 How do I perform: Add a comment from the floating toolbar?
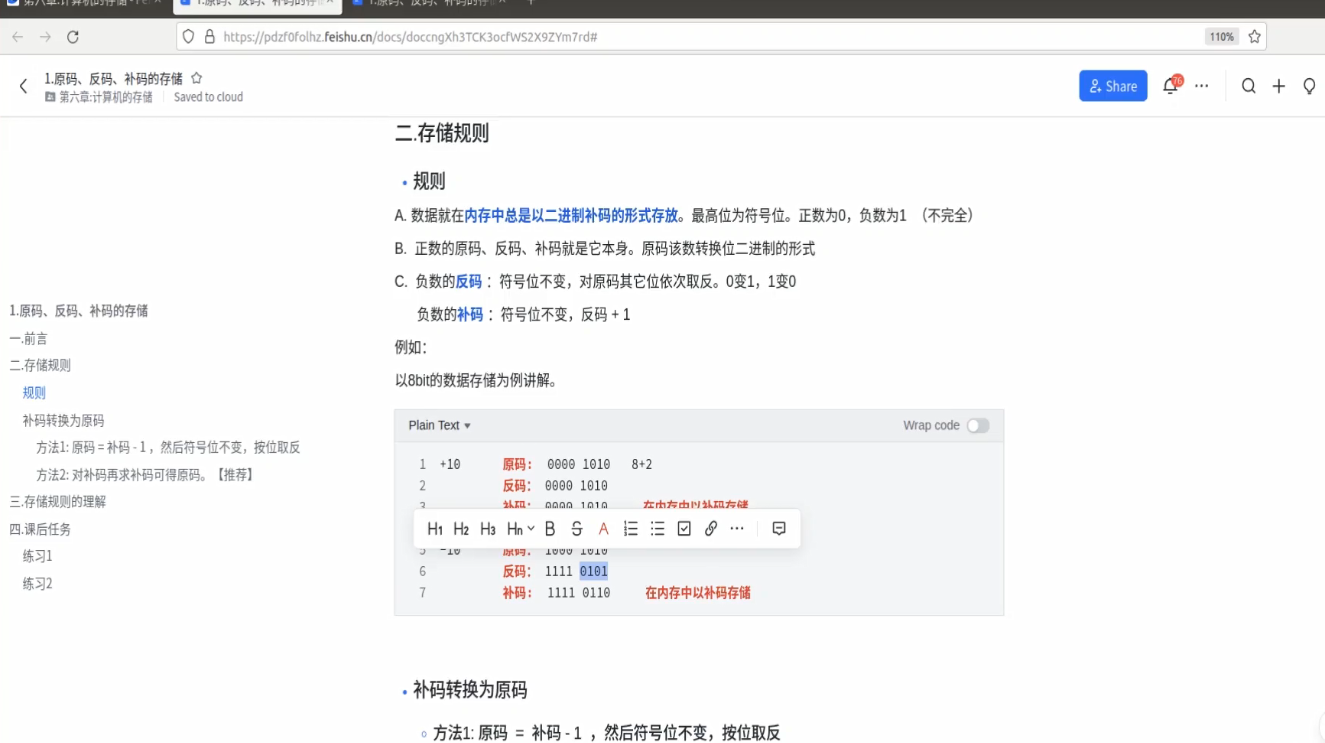point(779,528)
